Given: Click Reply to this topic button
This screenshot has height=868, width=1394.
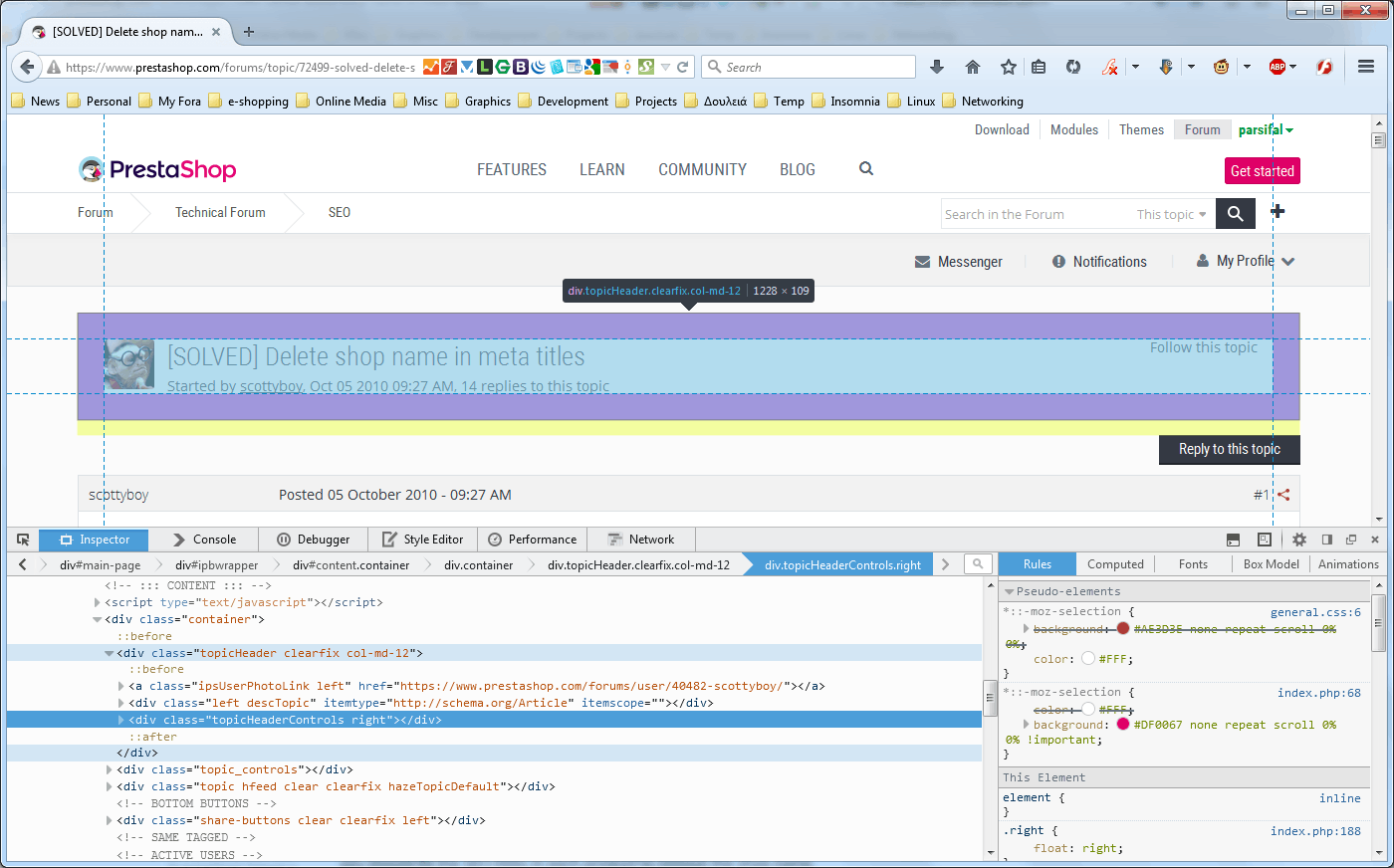Looking at the screenshot, I should coord(1230,449).
